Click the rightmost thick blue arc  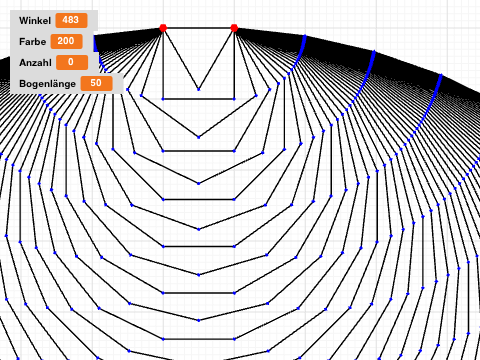[x=430, y=102]
